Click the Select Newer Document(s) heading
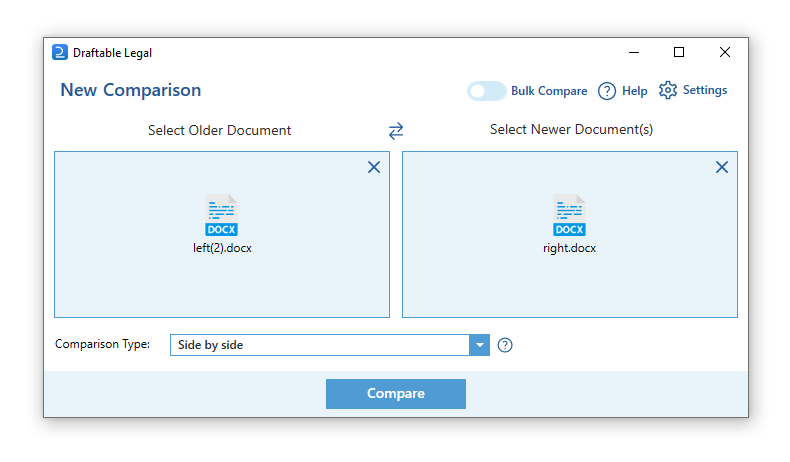The image size is (790, 462). coord(571,129)
